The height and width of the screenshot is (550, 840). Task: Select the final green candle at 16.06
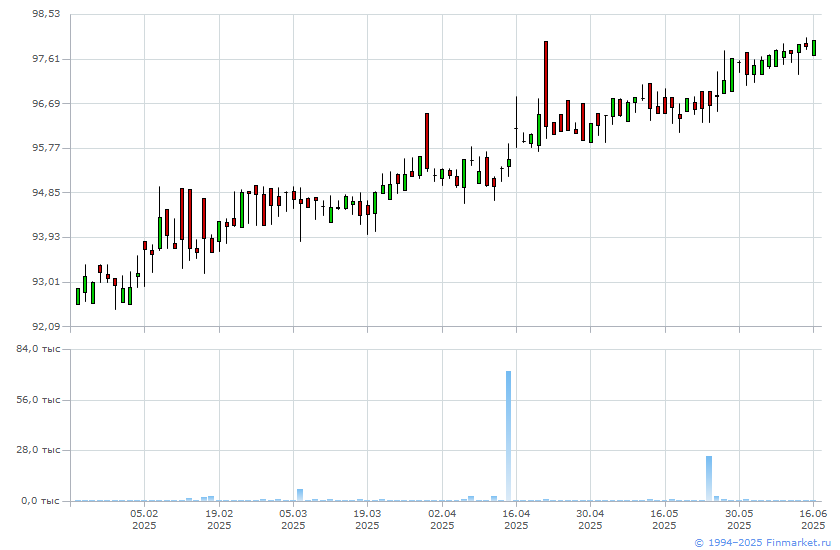814,48
